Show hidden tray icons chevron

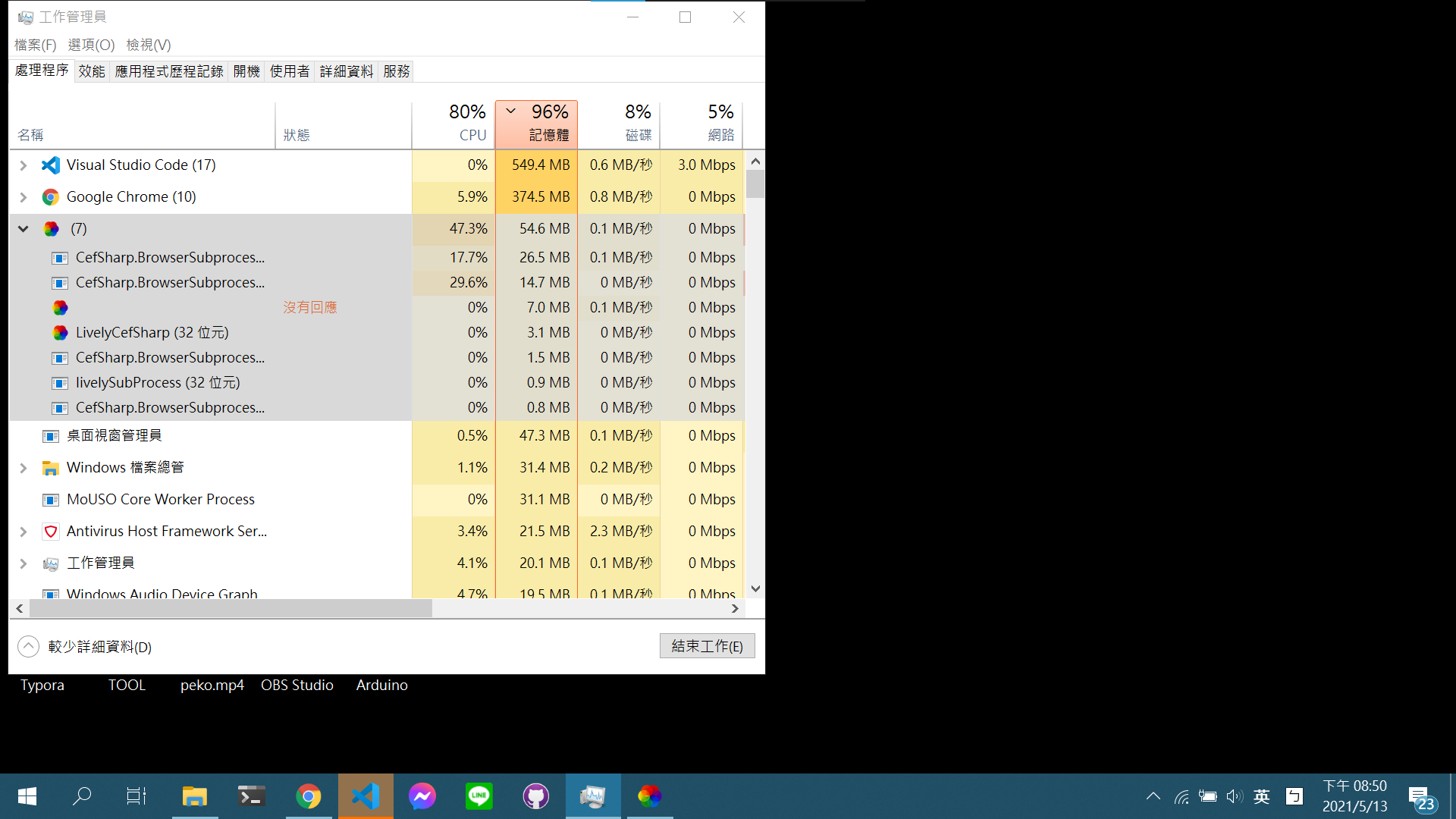[x=1153, y=796]
